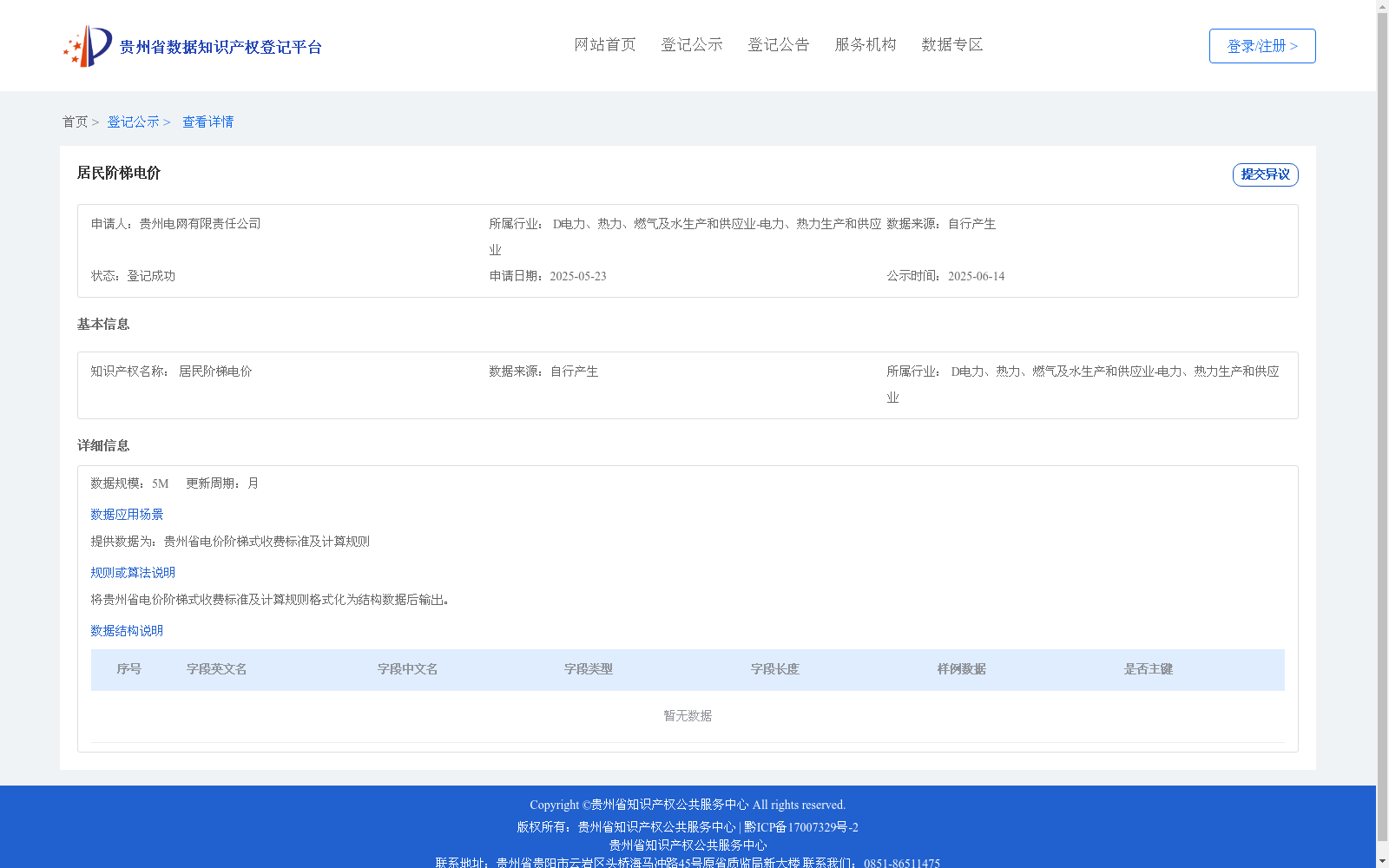The image size is (1389, 868).
Task: Click the 字段中文名 column header
Action: (408, 669)
